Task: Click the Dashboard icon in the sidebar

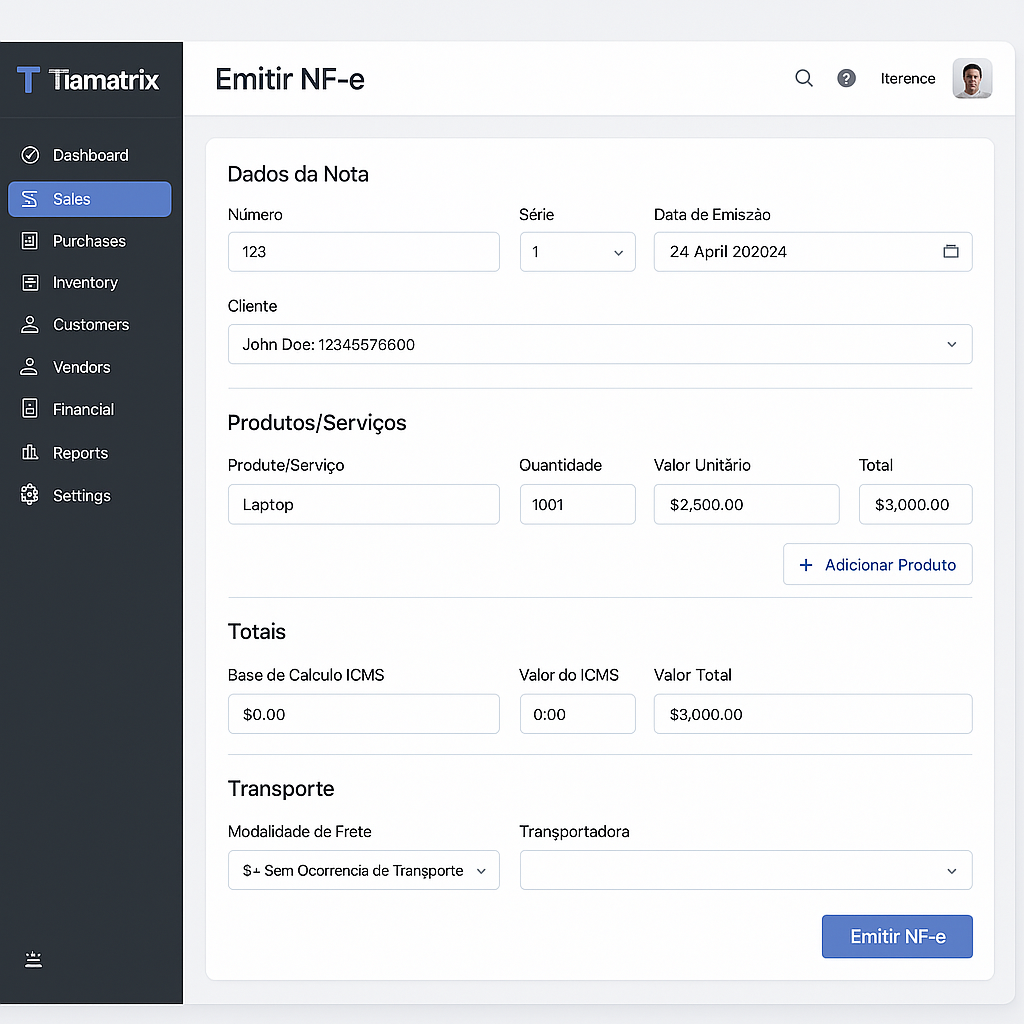Action: pos(30,155)
